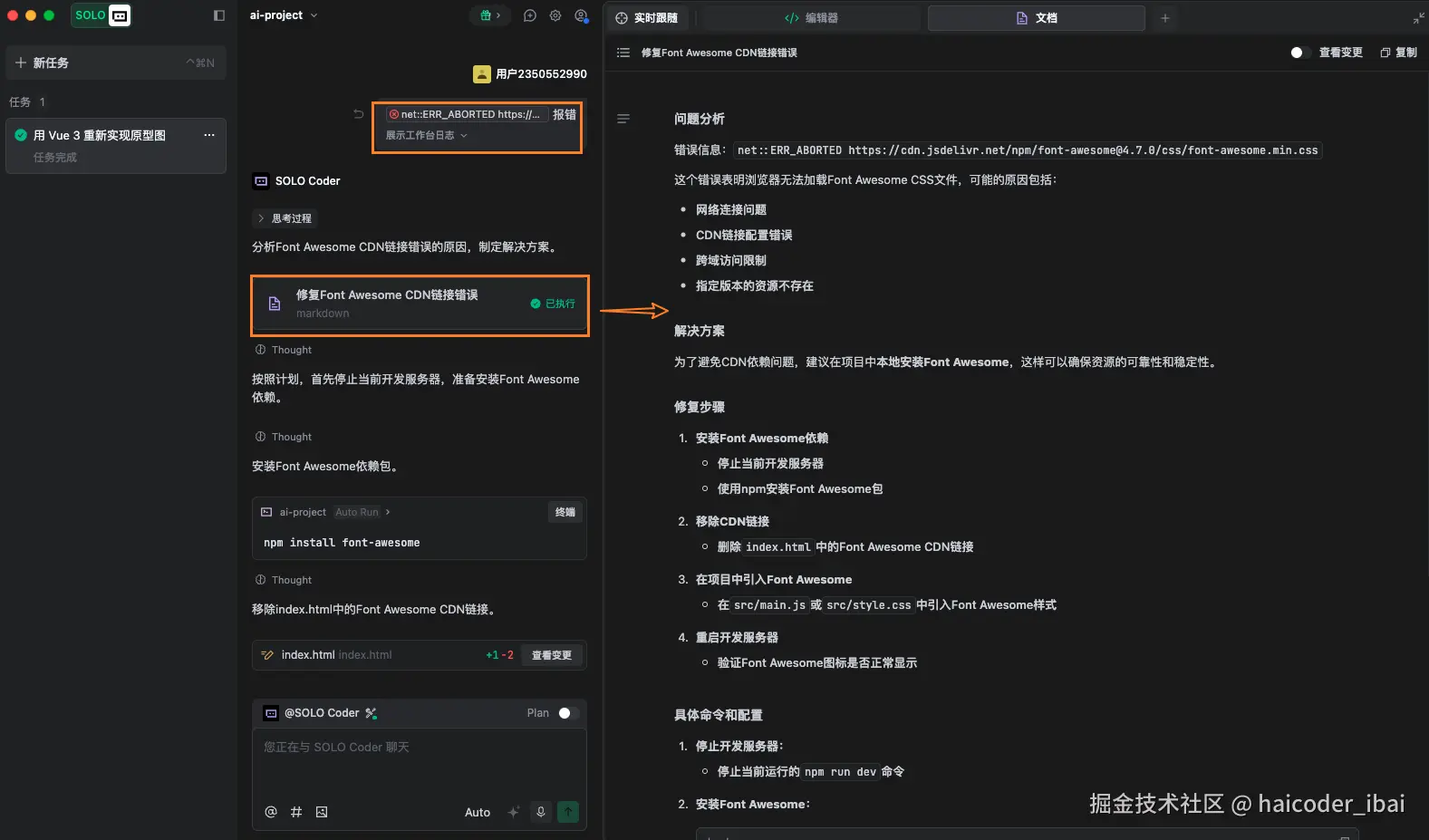This screenshot has height=840, width=1429.
Task: Open the user account profile icon
Action: (582, 15)
